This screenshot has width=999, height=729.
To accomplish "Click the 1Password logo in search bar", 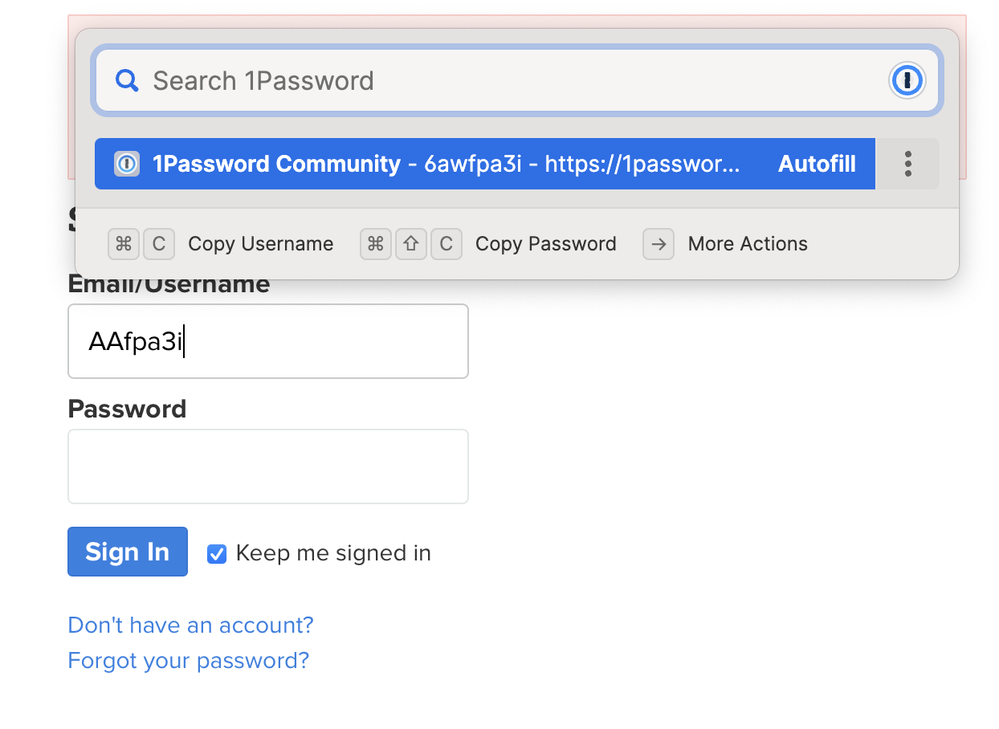I will click(906, 81).
